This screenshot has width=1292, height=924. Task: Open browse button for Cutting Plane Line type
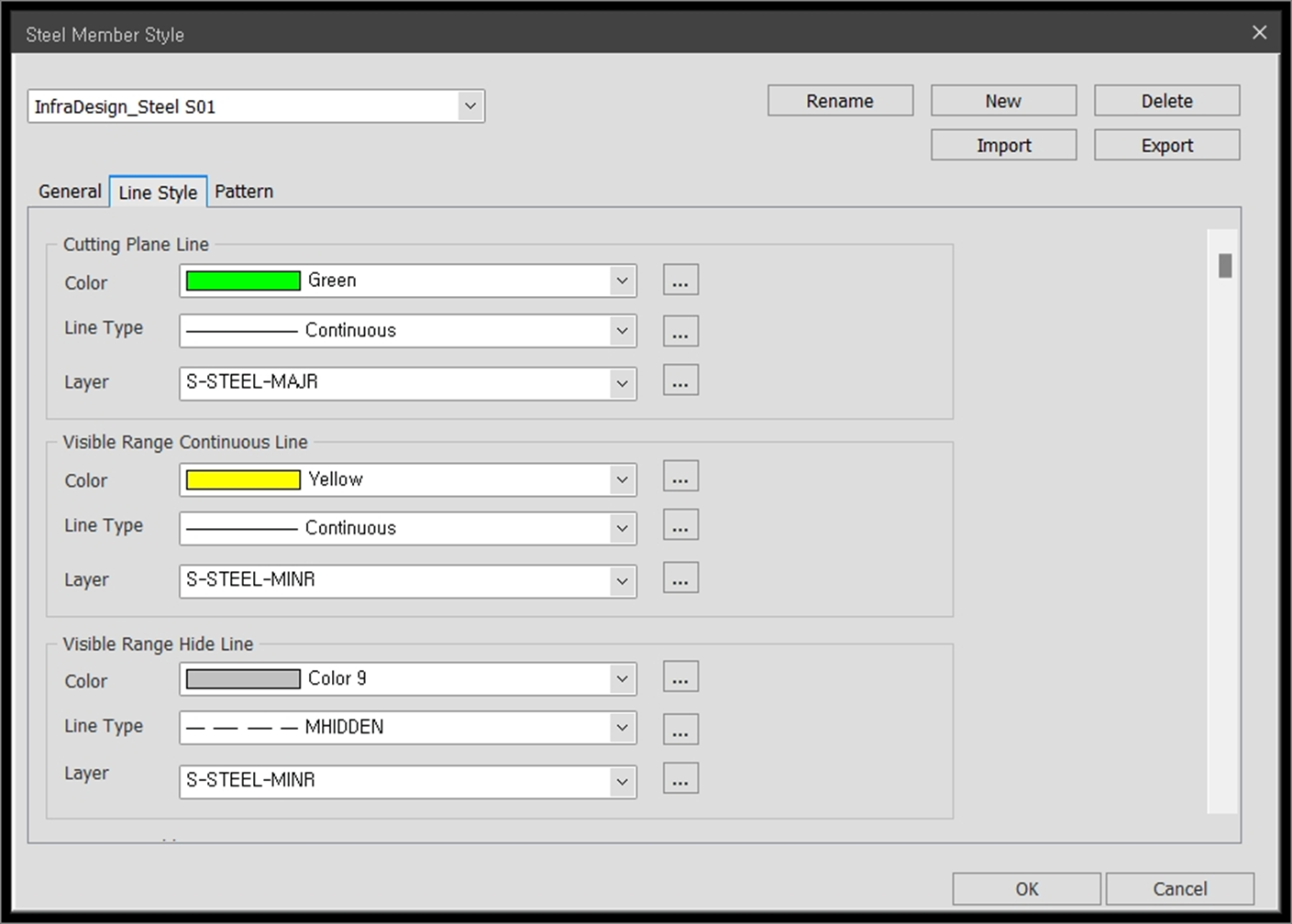[x=680, y=331]
